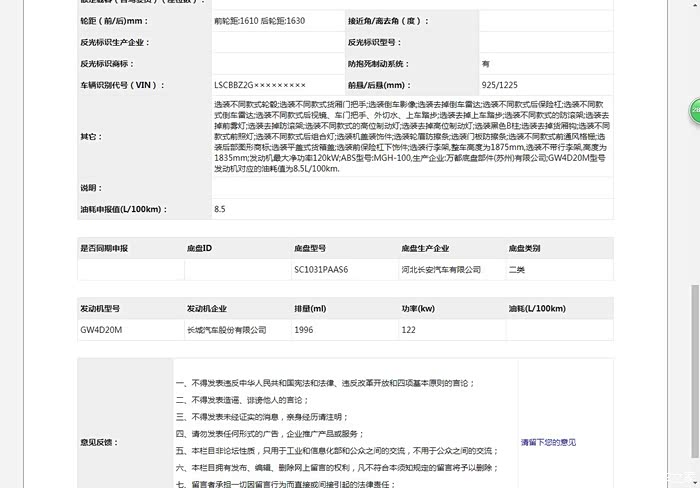Click the fuel consumption value 8.5
700x488 pixels.
point(220,209)
